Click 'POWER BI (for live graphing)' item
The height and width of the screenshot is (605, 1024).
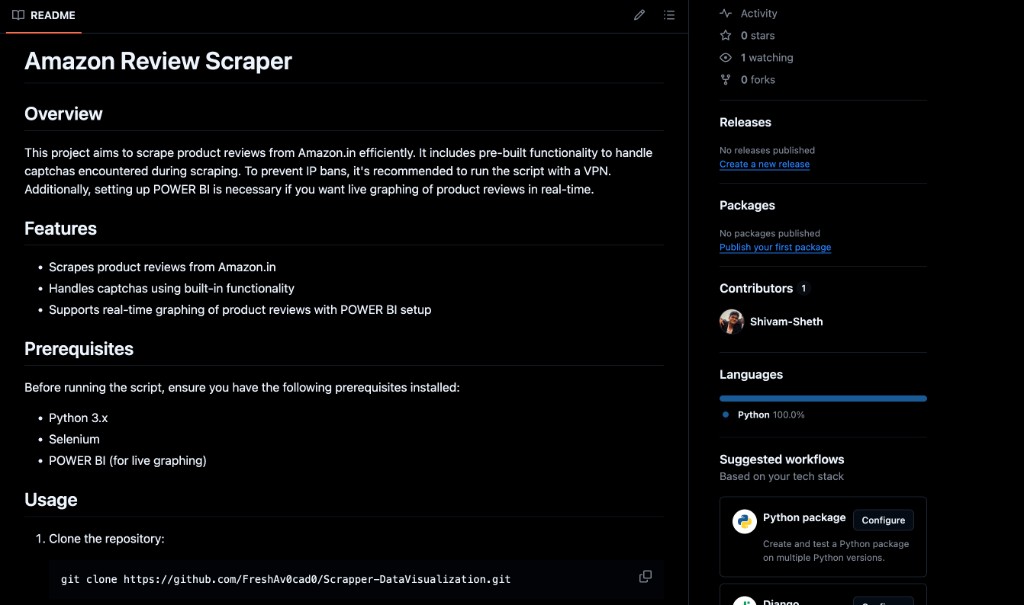point(127,461)
